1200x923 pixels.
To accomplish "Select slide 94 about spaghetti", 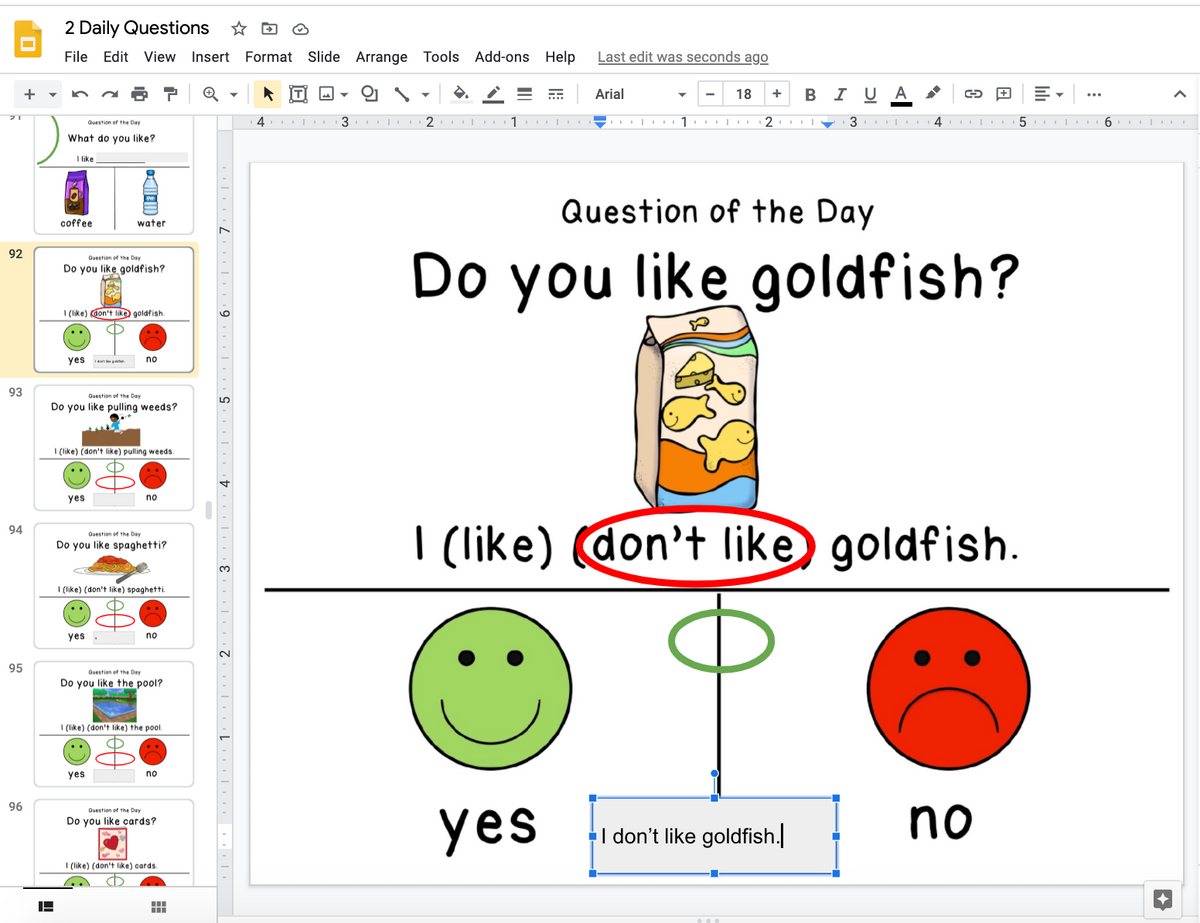I will click(113, 586).
